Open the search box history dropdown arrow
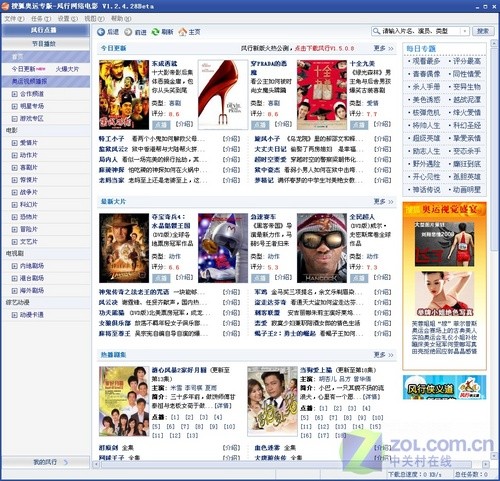 point(465,31)
